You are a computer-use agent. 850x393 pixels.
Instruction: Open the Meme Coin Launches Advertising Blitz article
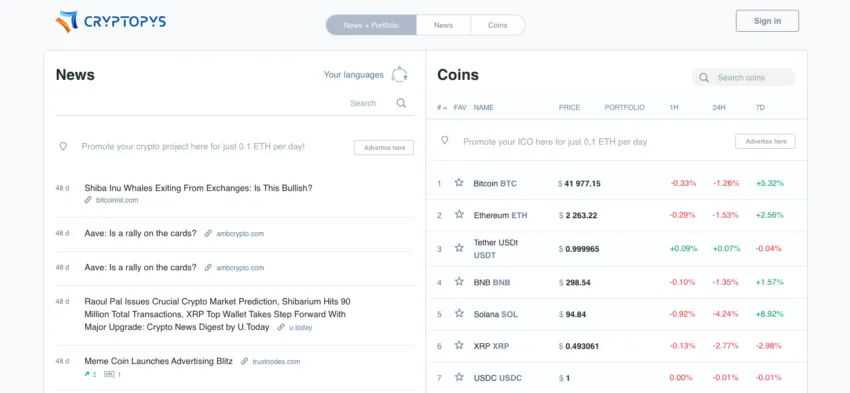[158, 361]
